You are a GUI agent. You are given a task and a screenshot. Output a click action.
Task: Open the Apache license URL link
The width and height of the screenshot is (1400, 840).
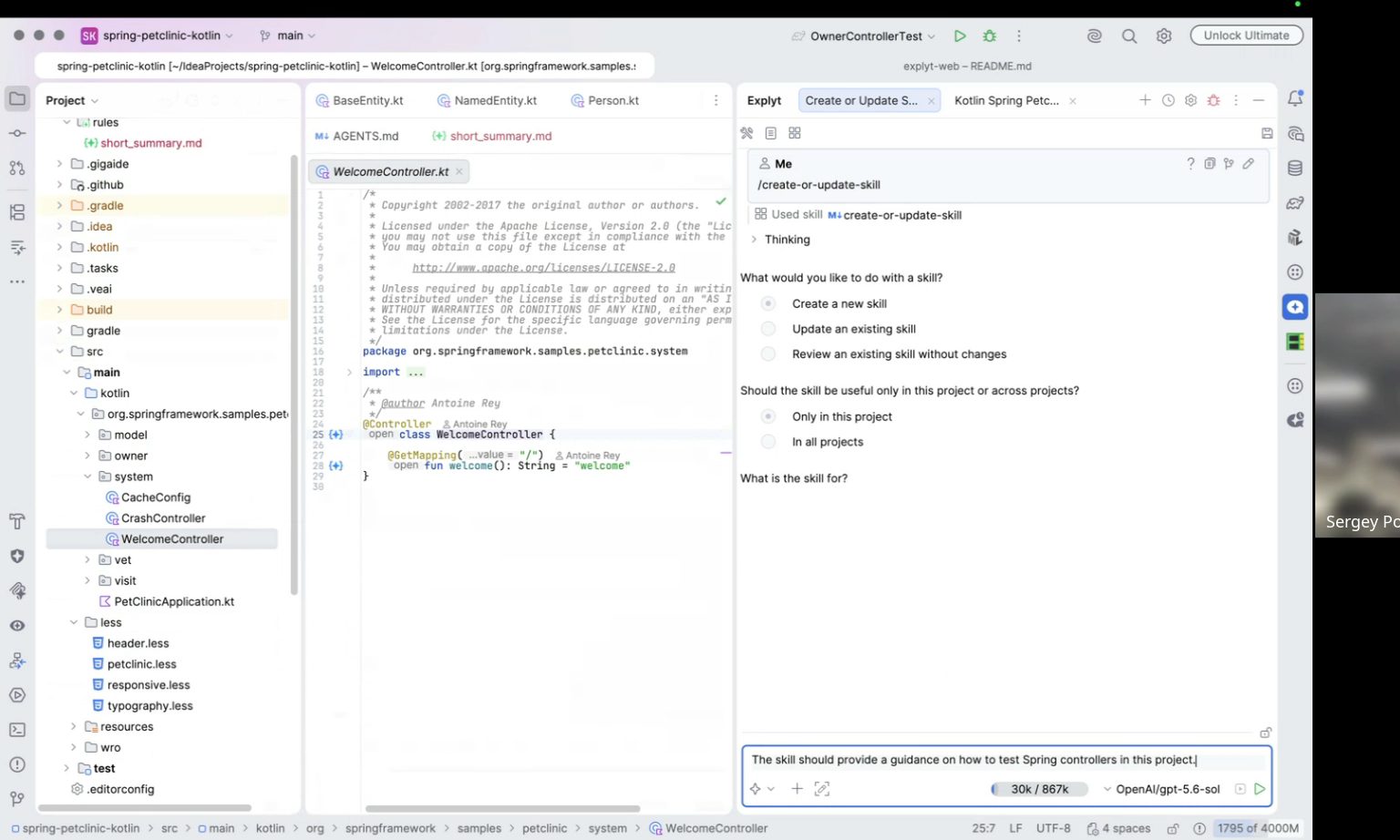point(543,268)
